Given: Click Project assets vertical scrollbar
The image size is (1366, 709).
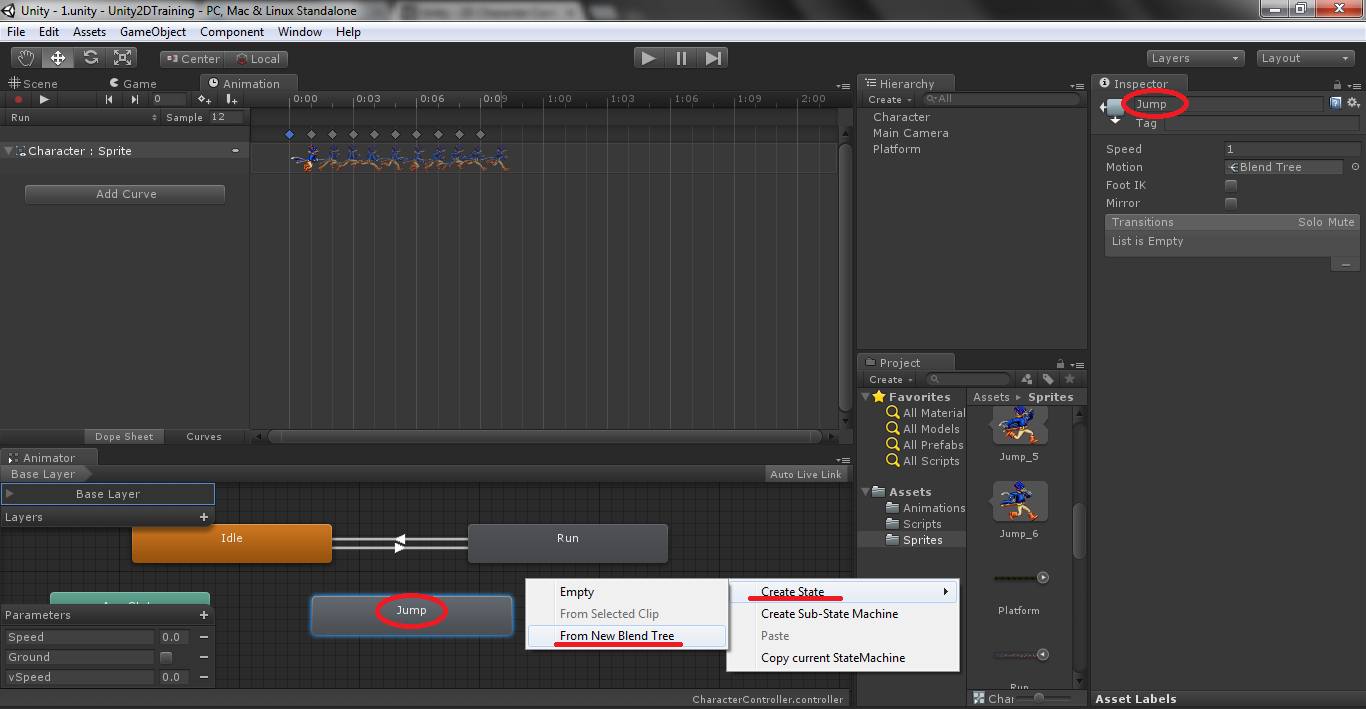Looking at the screenshot, I should pos(1079,530).
